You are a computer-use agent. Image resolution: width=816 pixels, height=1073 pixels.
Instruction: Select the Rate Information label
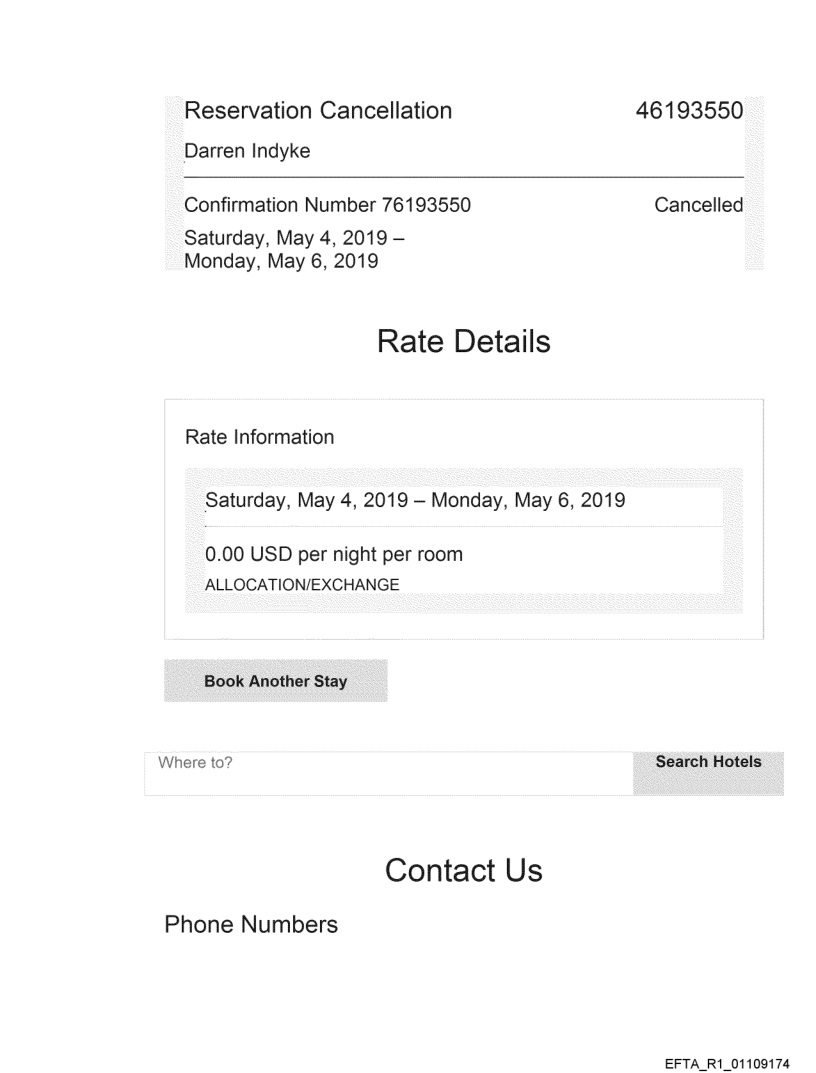pos(260,437)
